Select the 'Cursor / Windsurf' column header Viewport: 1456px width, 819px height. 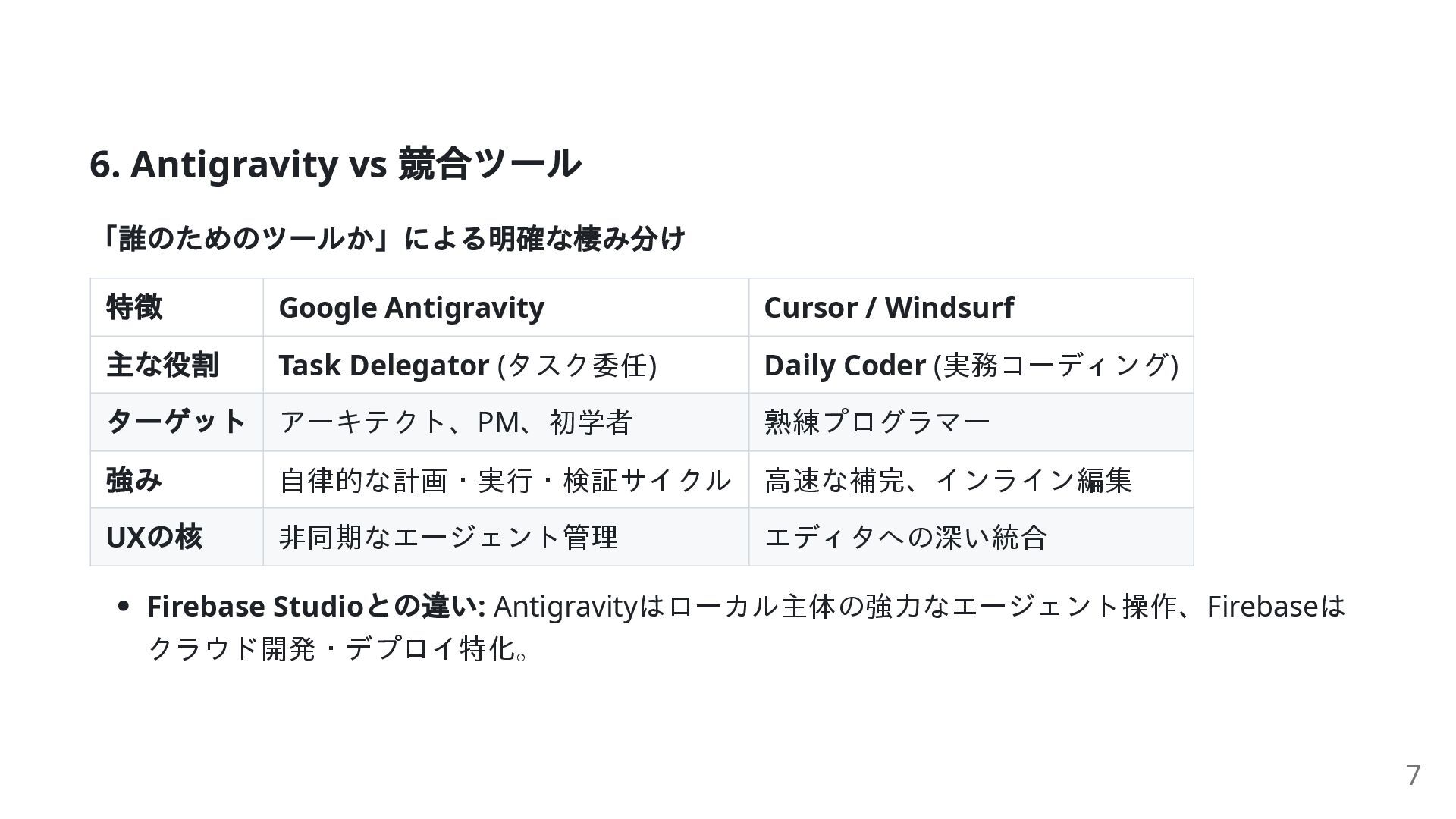[889, 307]
